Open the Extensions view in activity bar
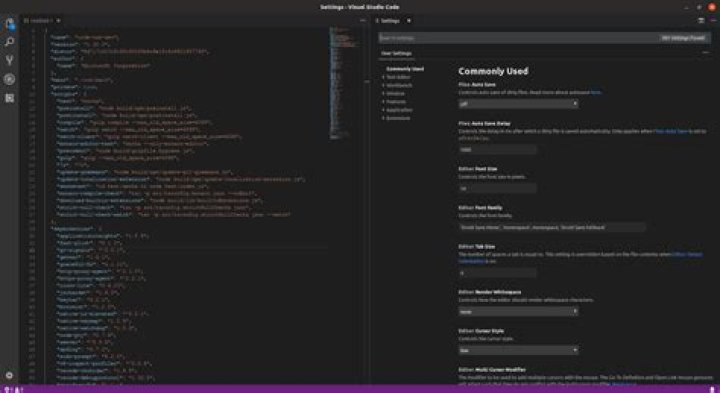Screen dimensions: 720x393 click(10, 98)
